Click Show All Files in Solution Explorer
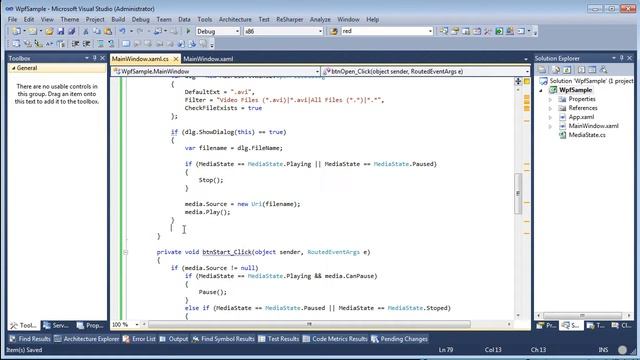The image size is (640, 360). [556, 70]
